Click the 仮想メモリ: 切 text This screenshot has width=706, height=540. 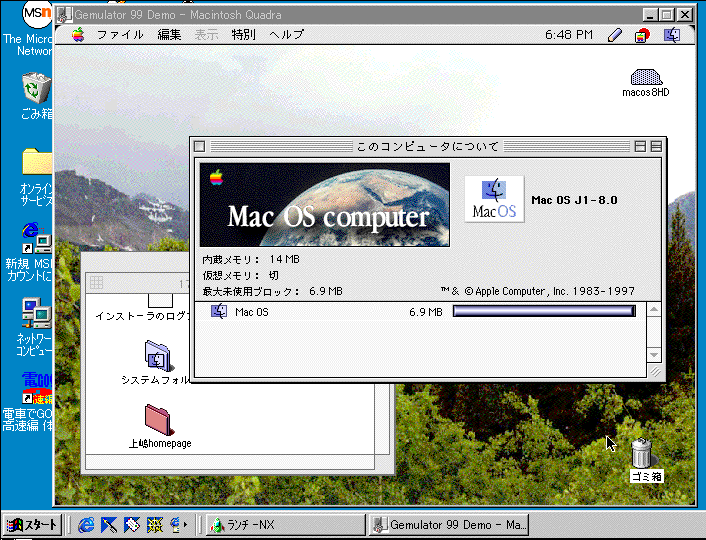[240, 275]
